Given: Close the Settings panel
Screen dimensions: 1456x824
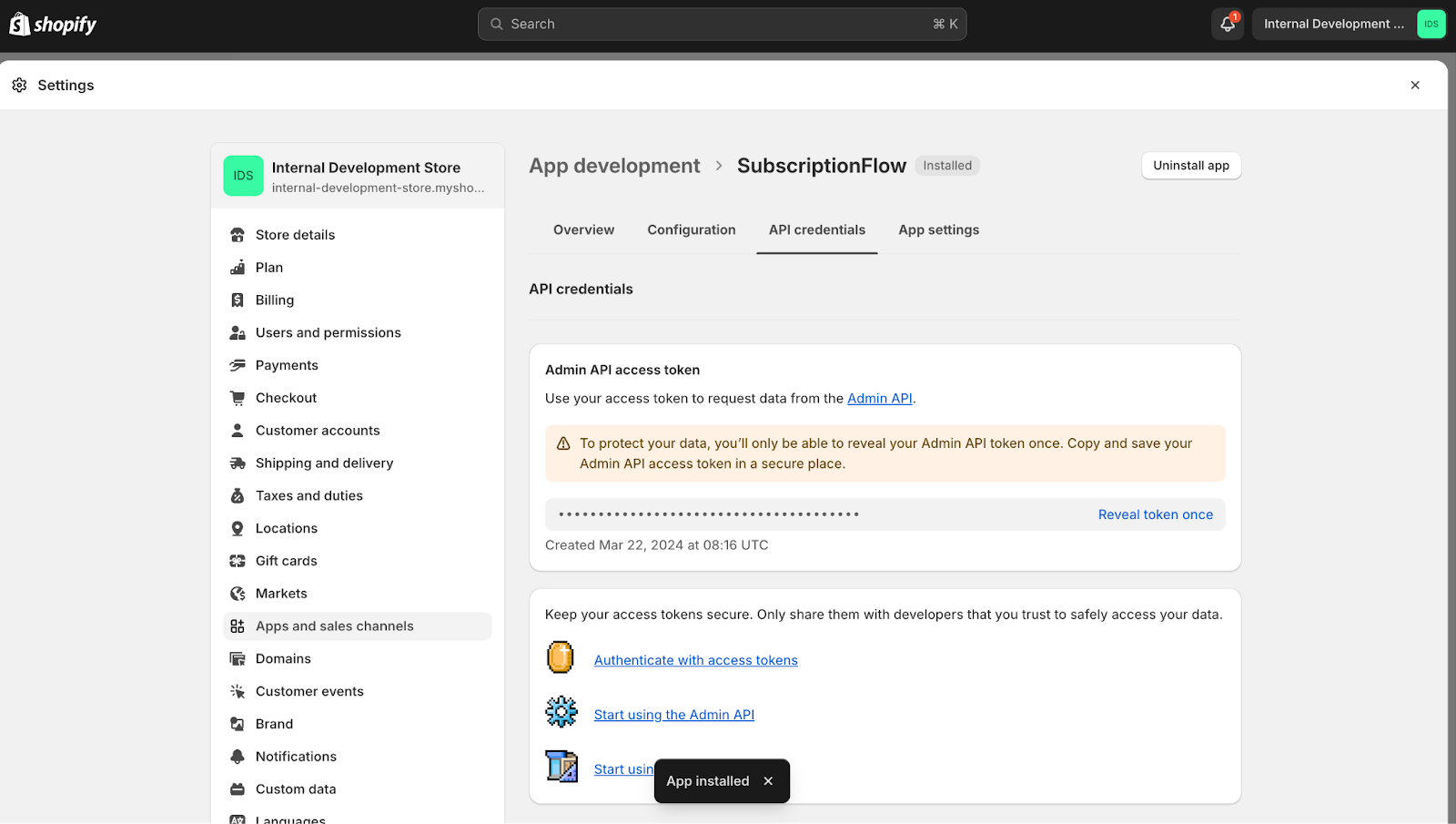Looking at the screenshot, I should click(x=1415, y=85).
